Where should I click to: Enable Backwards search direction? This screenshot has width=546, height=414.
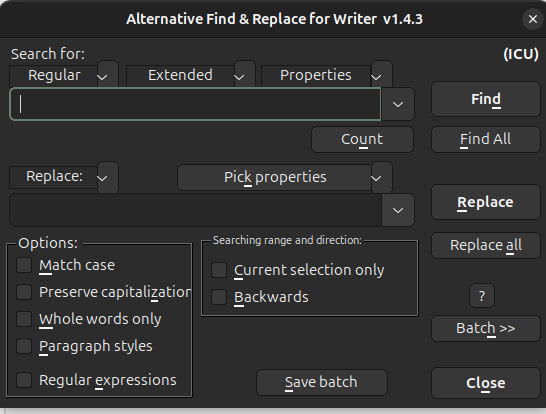pyautogui.click(x=219, y=297)
